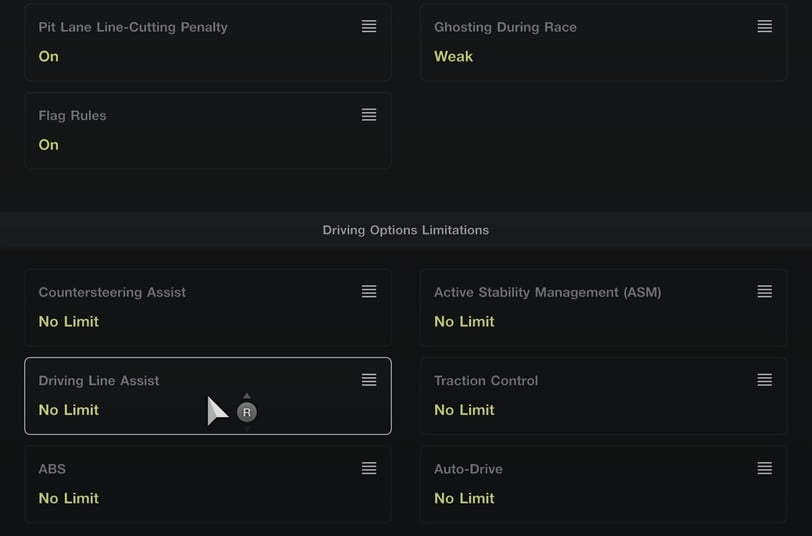This screenshot has height=536, width=812.
Task: Expand Countersteering Assist No Limit option
Action: click(68, 322)
